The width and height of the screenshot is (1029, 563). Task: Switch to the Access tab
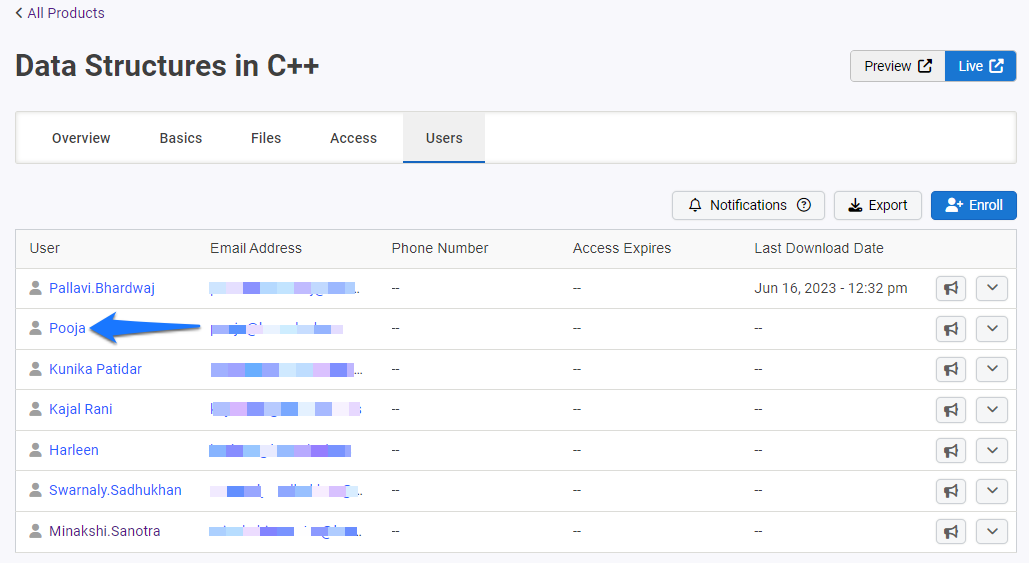point(353,138)
